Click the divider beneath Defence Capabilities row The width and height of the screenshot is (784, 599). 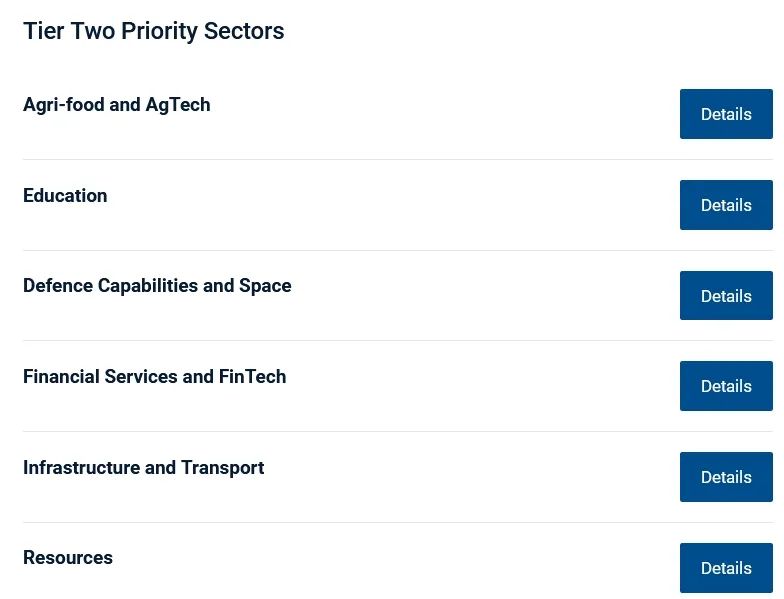(398, 340)
